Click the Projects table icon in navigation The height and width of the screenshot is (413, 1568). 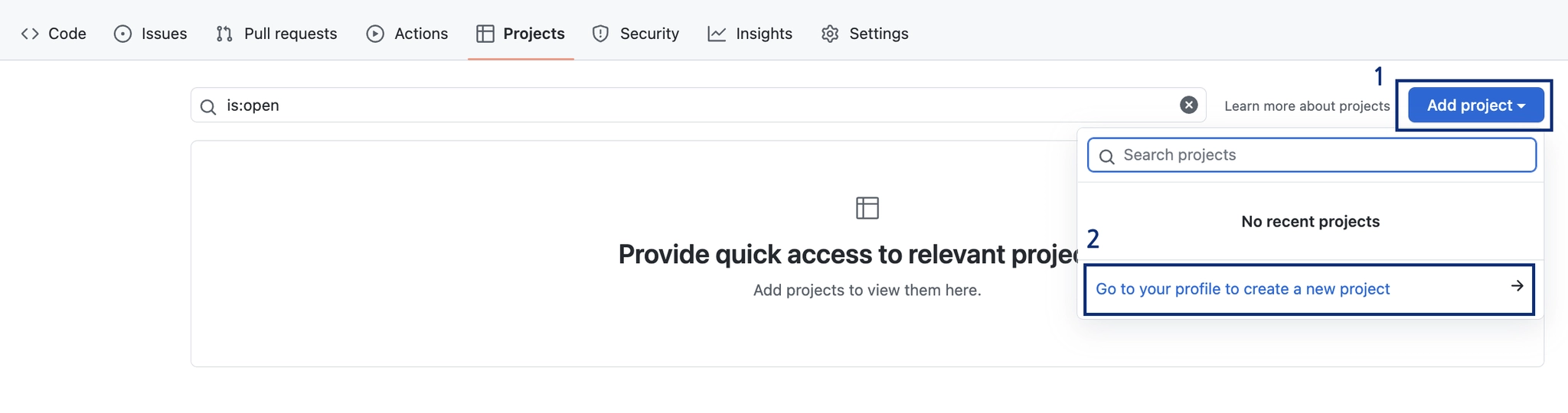point(485,34)
